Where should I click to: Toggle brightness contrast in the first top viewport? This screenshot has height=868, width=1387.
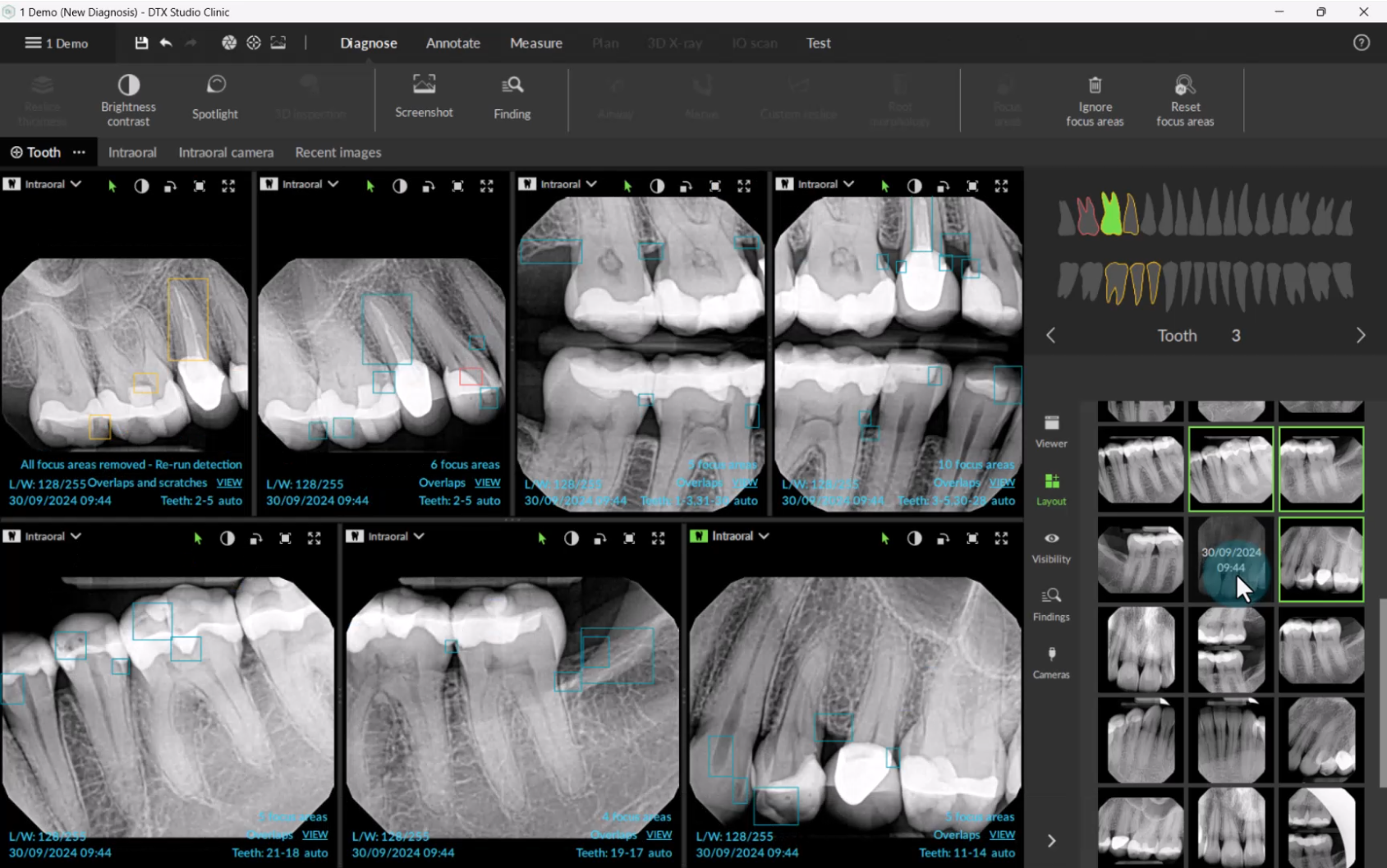[141, 186]
